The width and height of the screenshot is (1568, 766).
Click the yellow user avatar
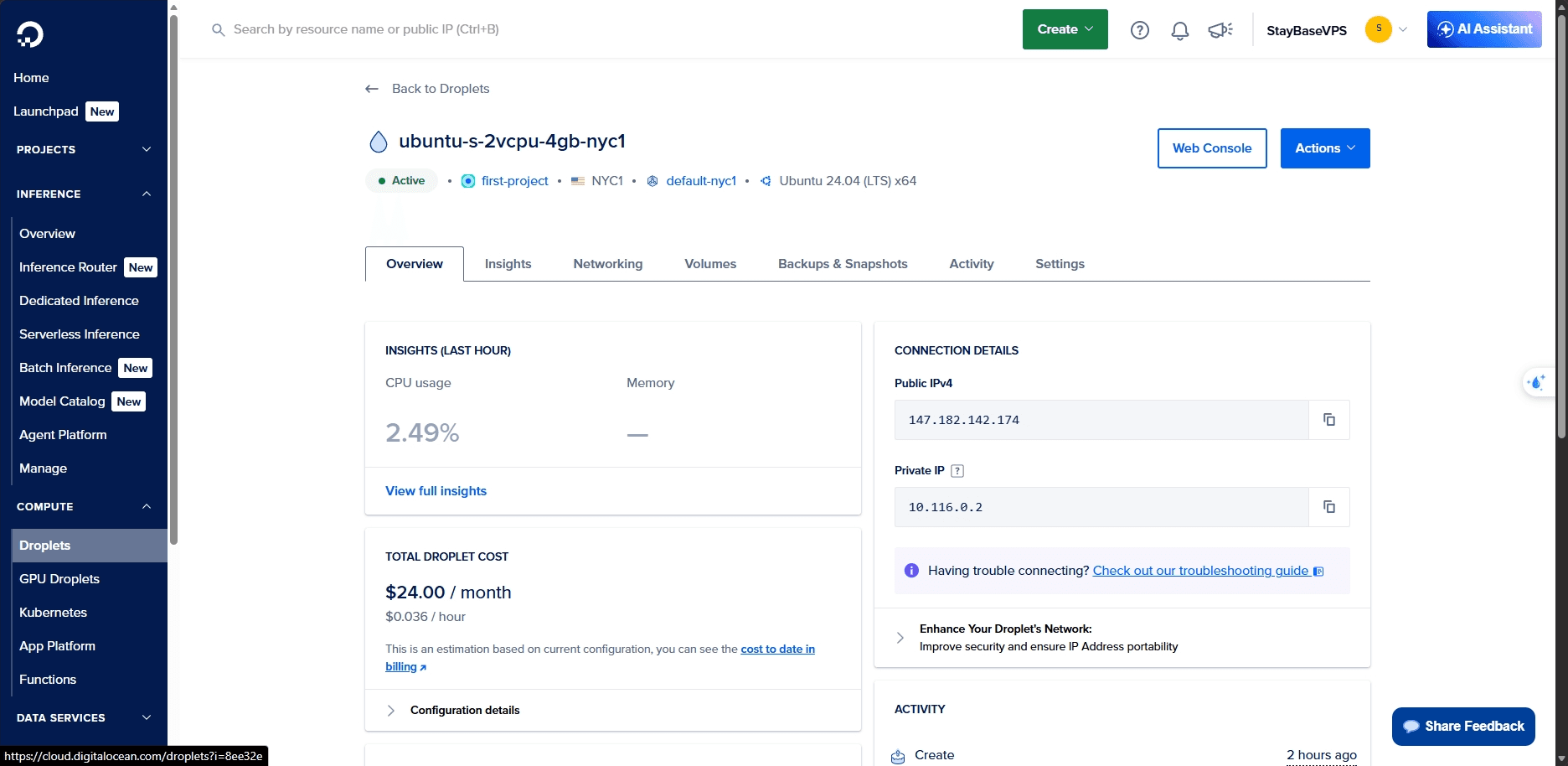[1379, 29]
